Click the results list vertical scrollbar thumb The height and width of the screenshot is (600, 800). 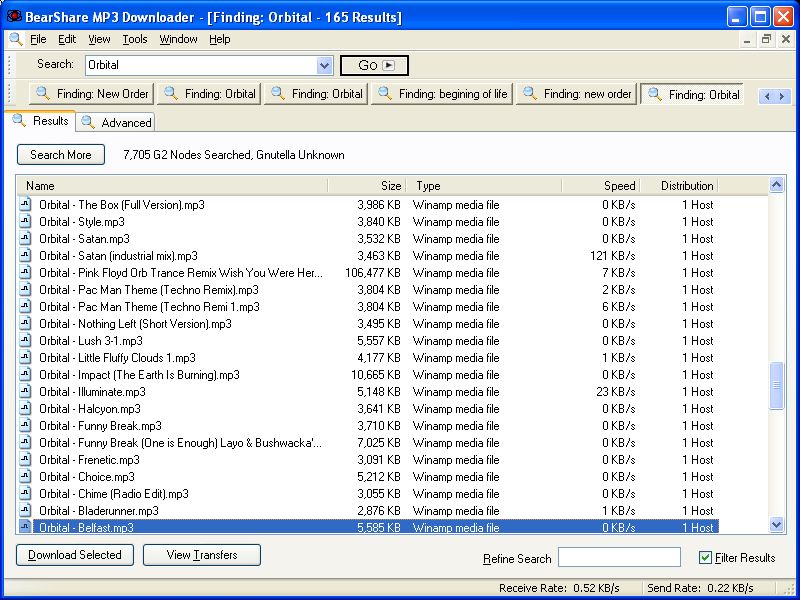777,386
